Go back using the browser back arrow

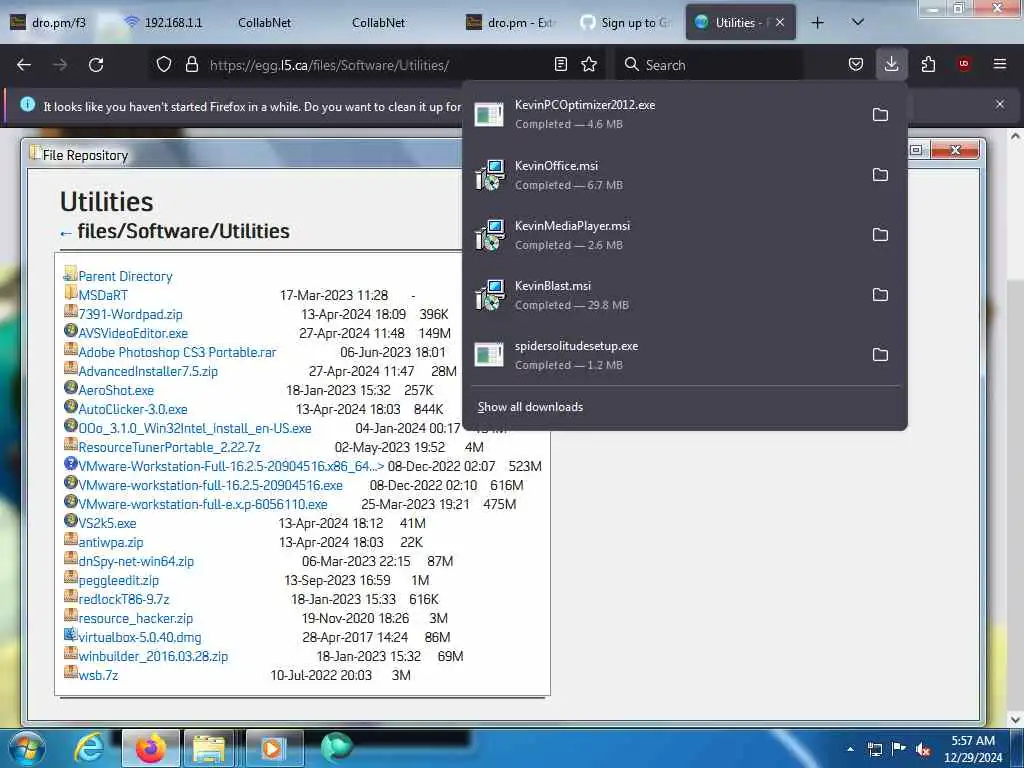tap(24, 65)
